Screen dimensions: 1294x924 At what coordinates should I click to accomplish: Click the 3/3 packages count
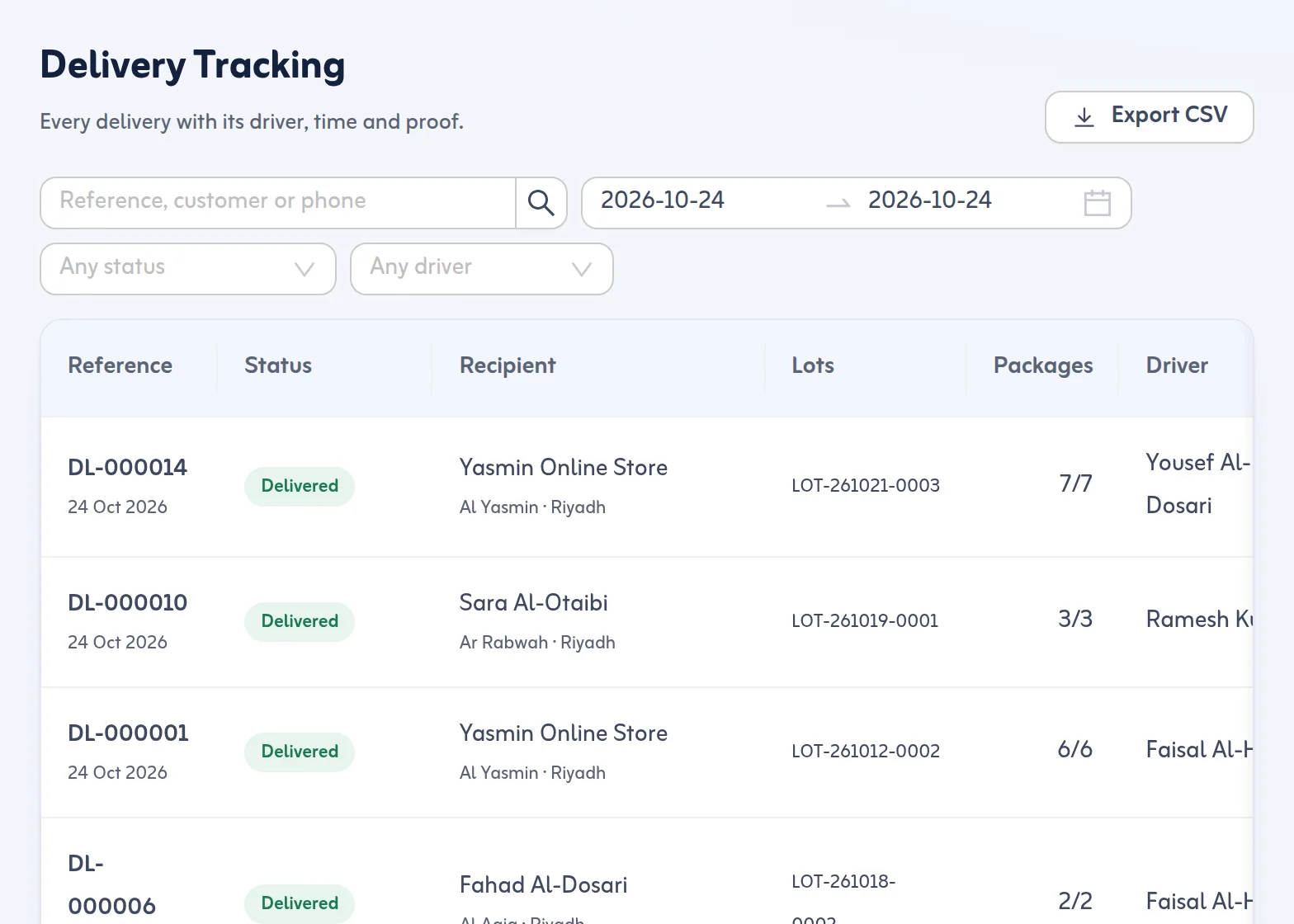click(1075, 620)
